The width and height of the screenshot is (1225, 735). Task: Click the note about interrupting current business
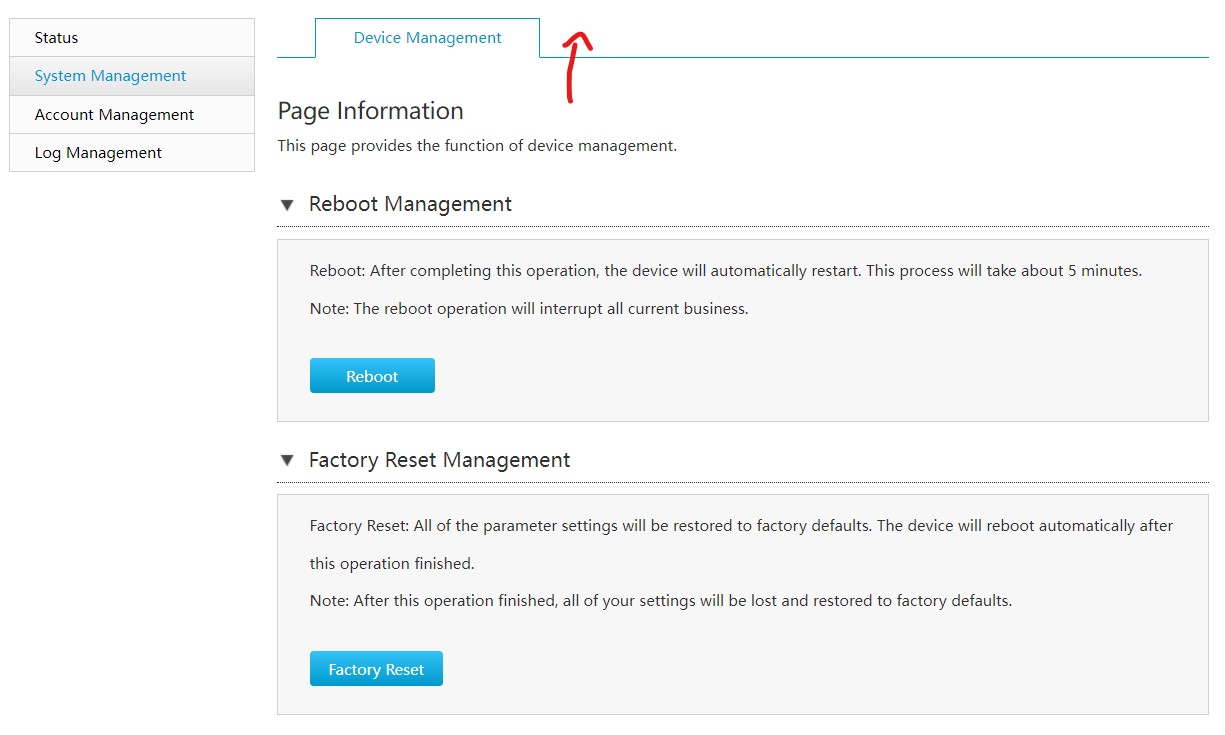pyautogui.click(x=528, y=309)
